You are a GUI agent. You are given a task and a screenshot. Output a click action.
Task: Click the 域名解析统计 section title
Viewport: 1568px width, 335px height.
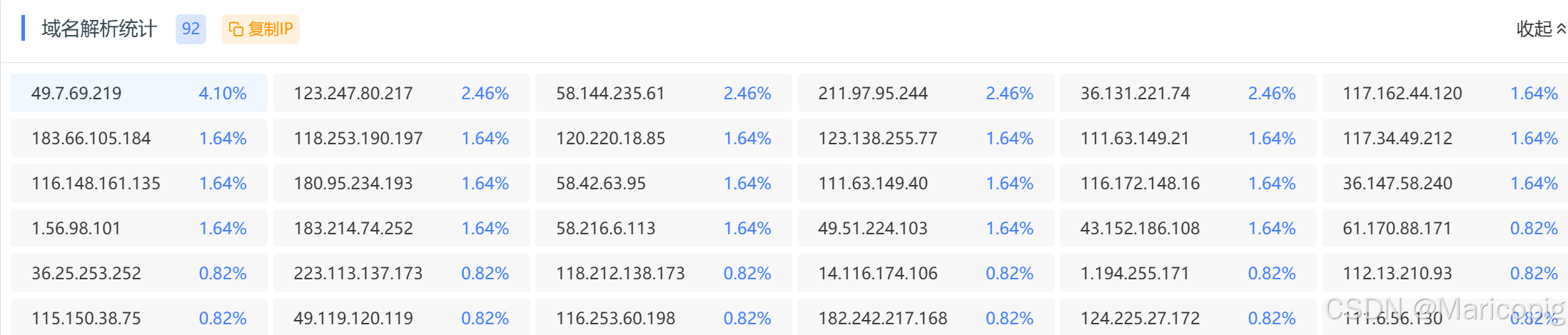pos(99,29)
